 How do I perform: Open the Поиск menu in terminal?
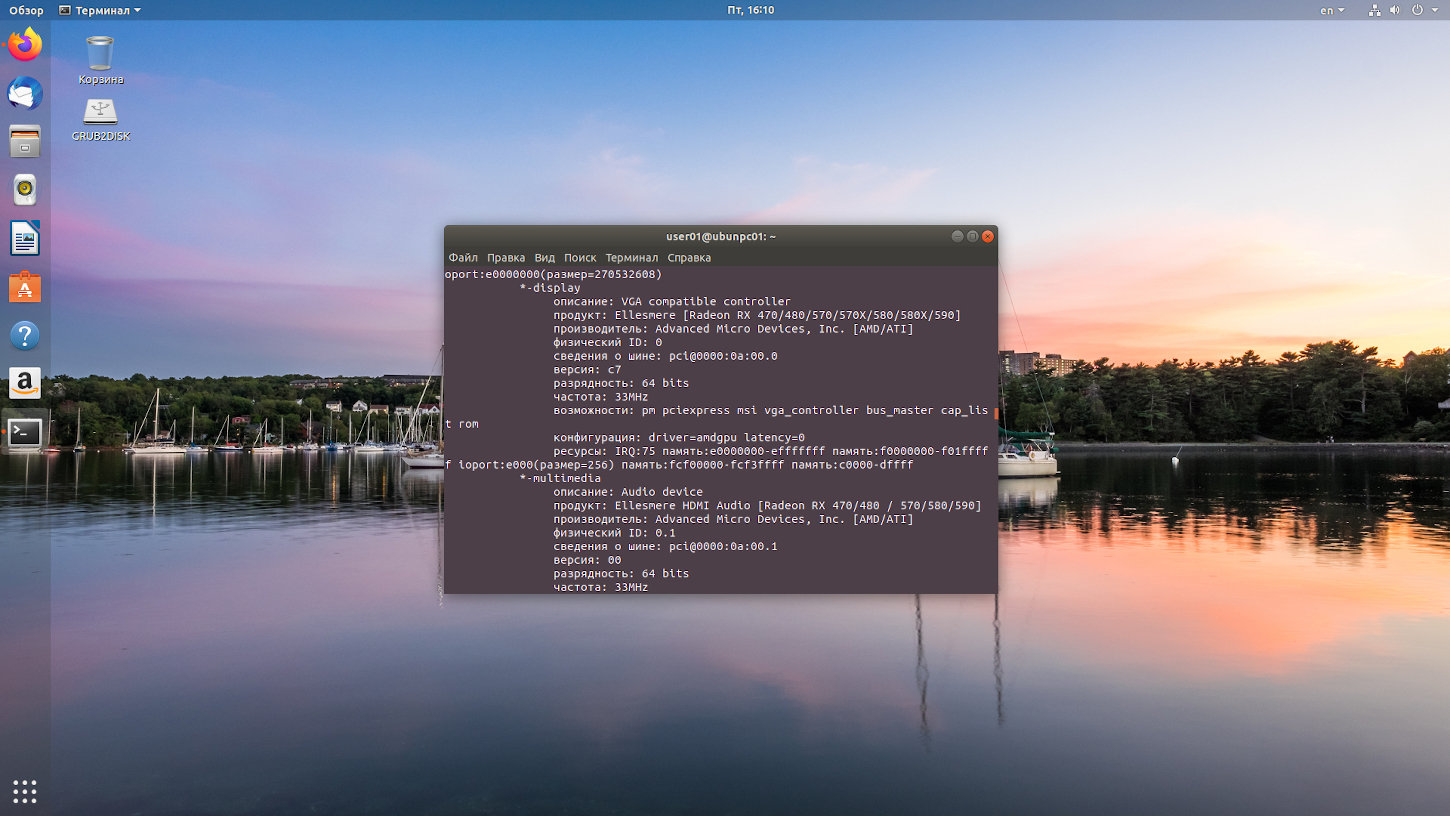click(580, 257)
